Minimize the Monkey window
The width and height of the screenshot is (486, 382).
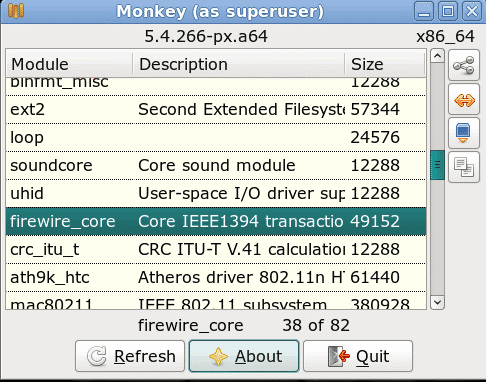tap(424, 11)
